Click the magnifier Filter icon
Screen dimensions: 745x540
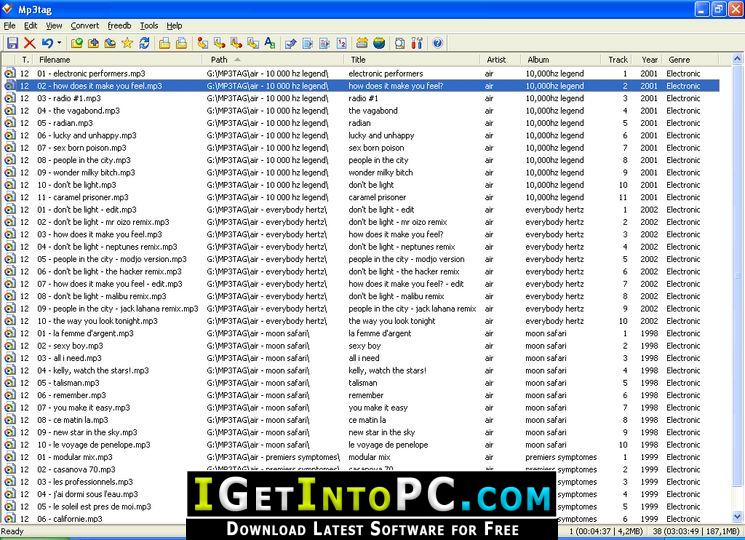[400, 43]
